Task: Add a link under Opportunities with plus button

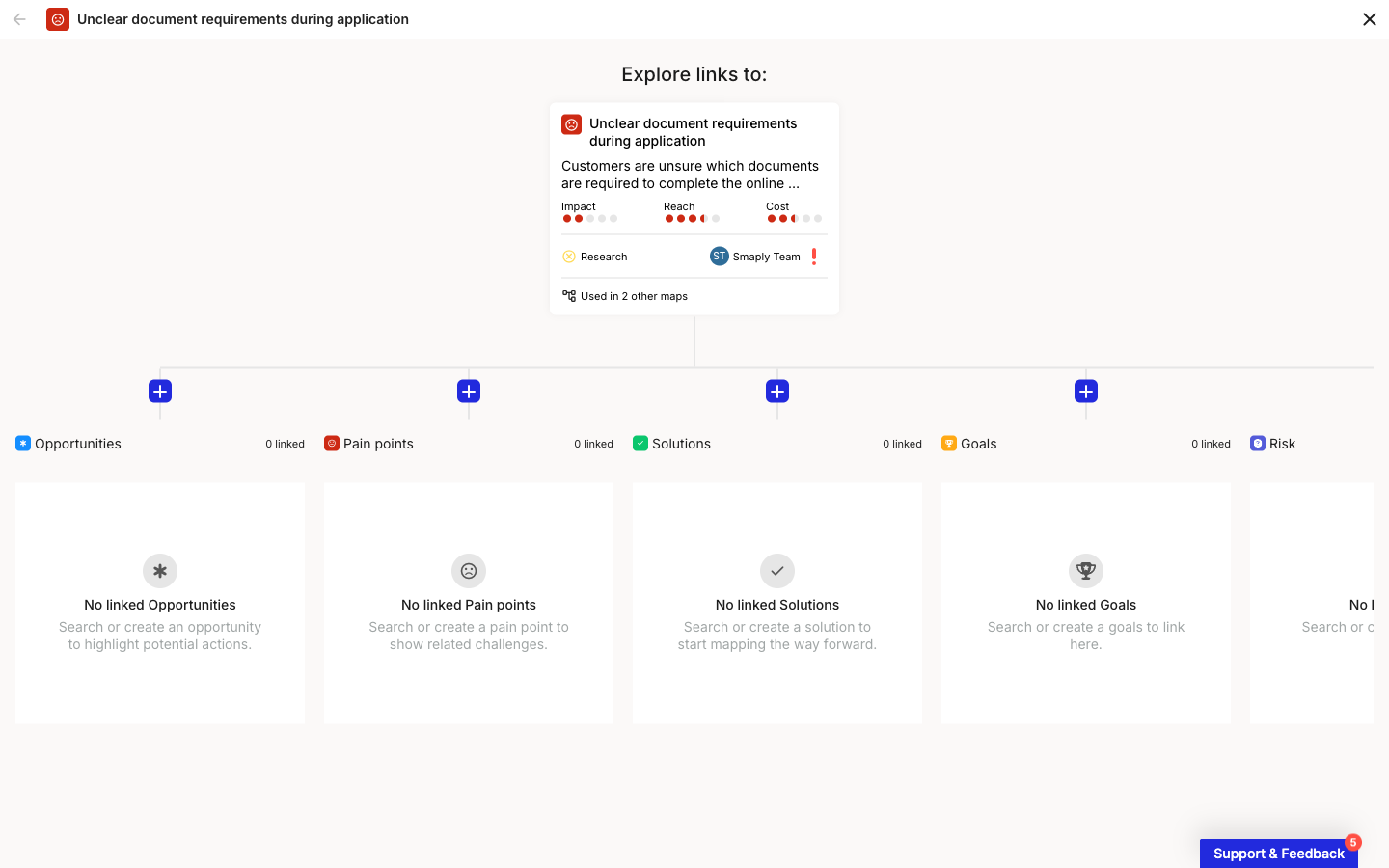Action: [x=160, y=391]
